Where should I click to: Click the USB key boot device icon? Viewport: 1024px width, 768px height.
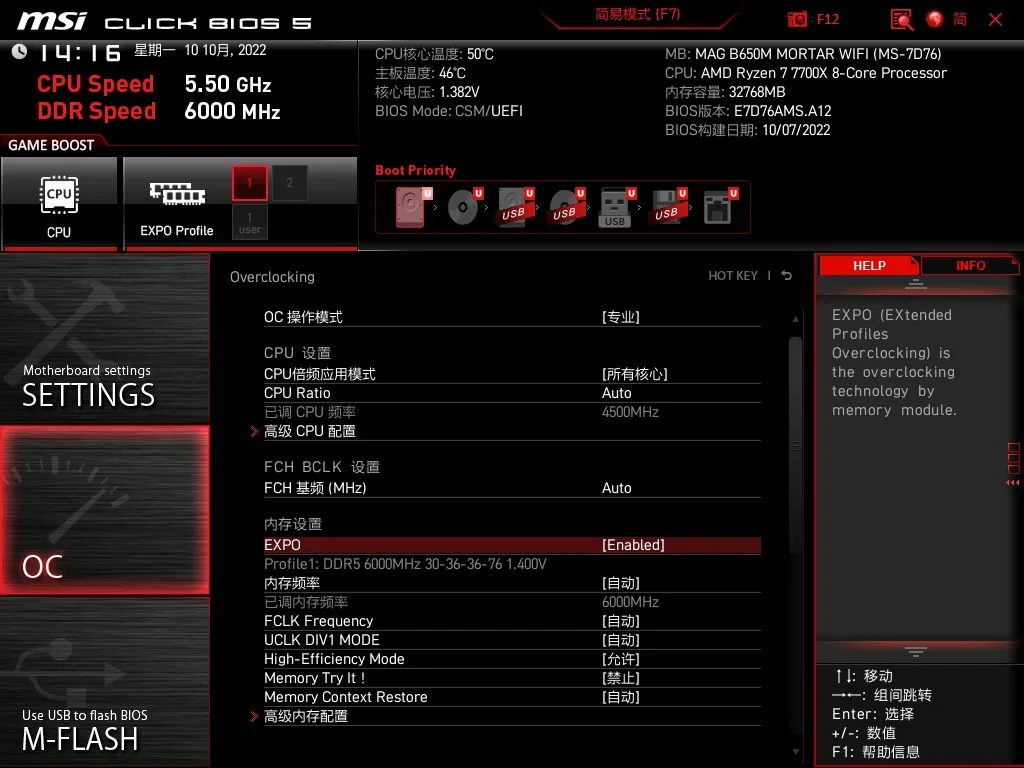click(616, 207)
